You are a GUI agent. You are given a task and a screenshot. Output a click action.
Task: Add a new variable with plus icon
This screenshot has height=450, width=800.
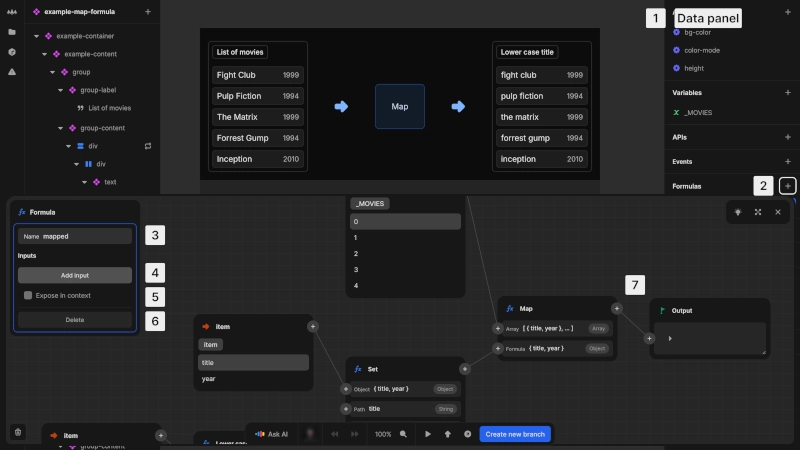(x=788, y=93)
